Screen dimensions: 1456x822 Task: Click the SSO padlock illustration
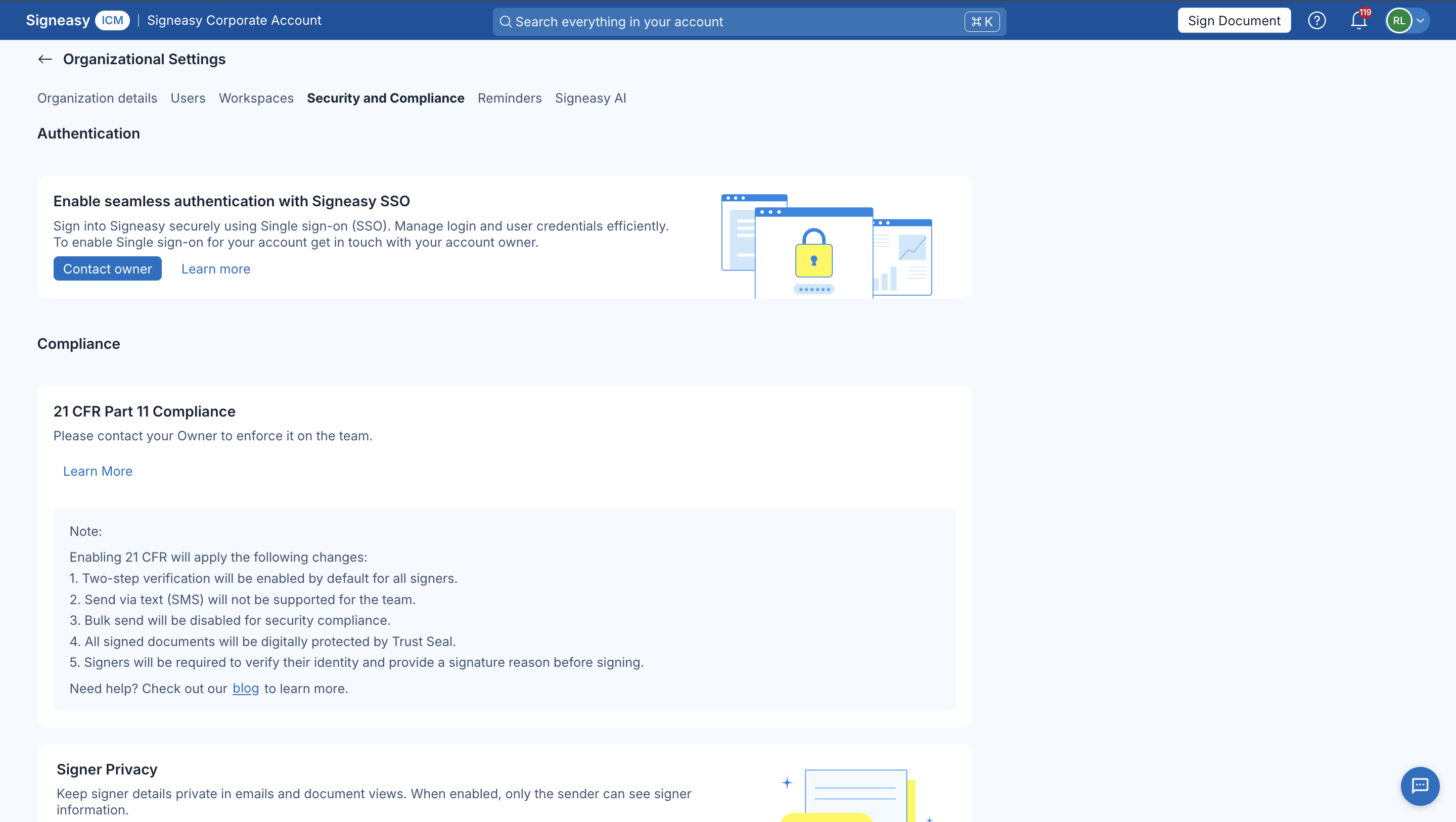click(814, 253)
